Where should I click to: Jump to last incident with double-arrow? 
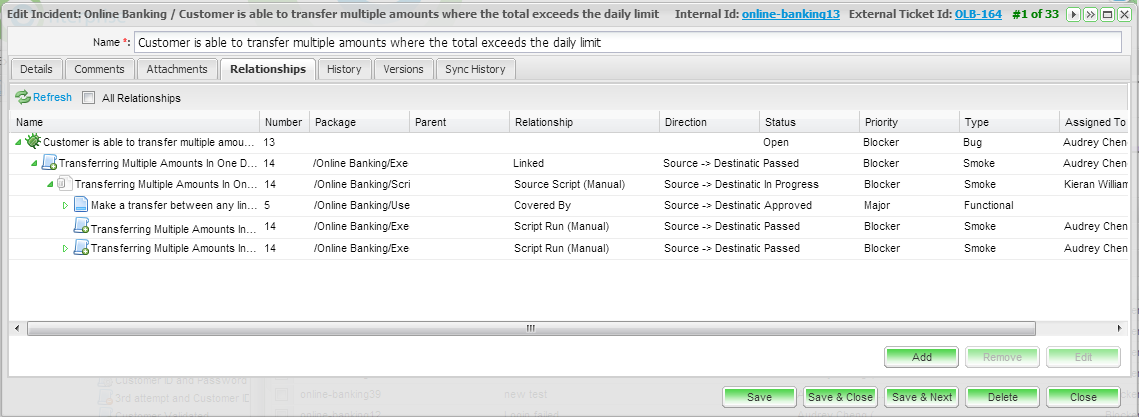1090,15
